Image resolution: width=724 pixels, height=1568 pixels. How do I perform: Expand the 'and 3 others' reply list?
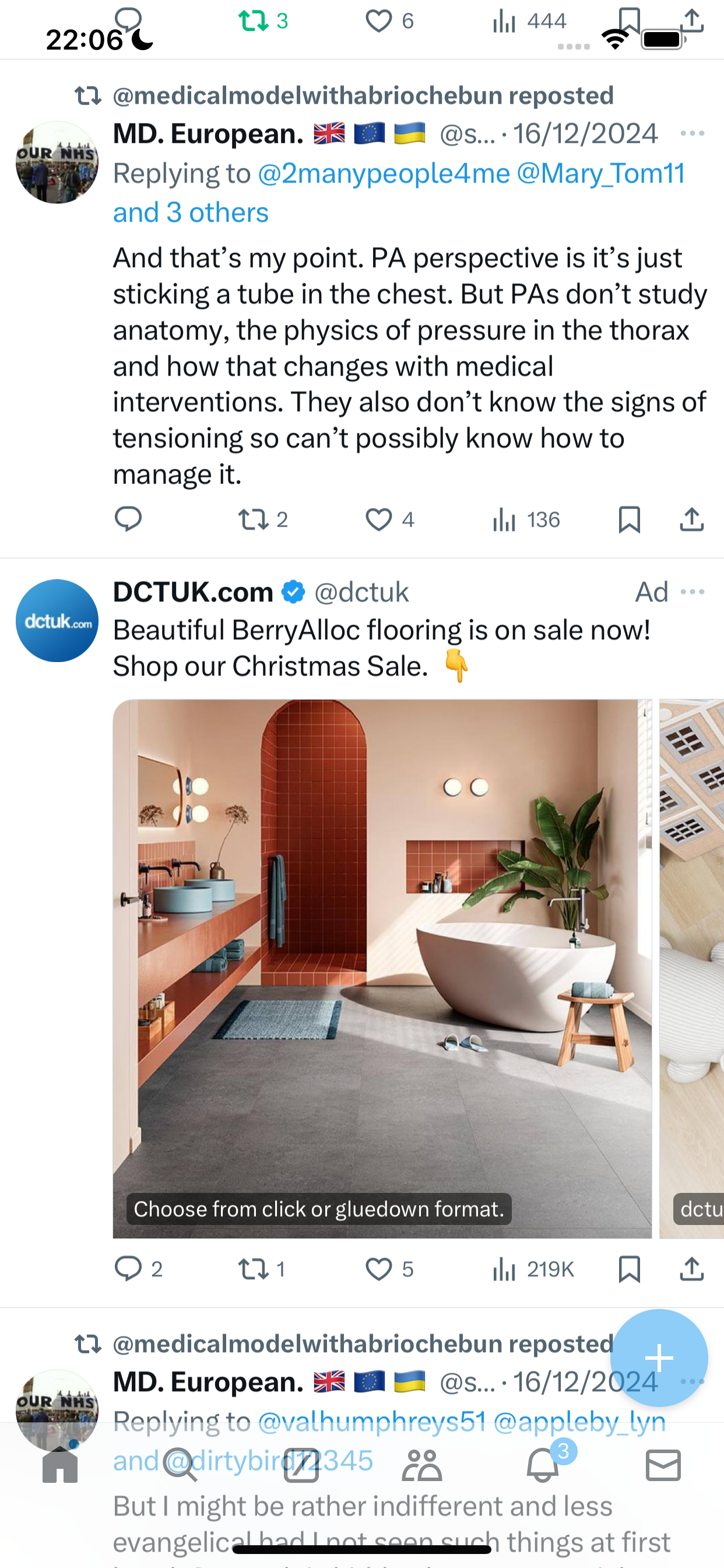tap(191, 212)
